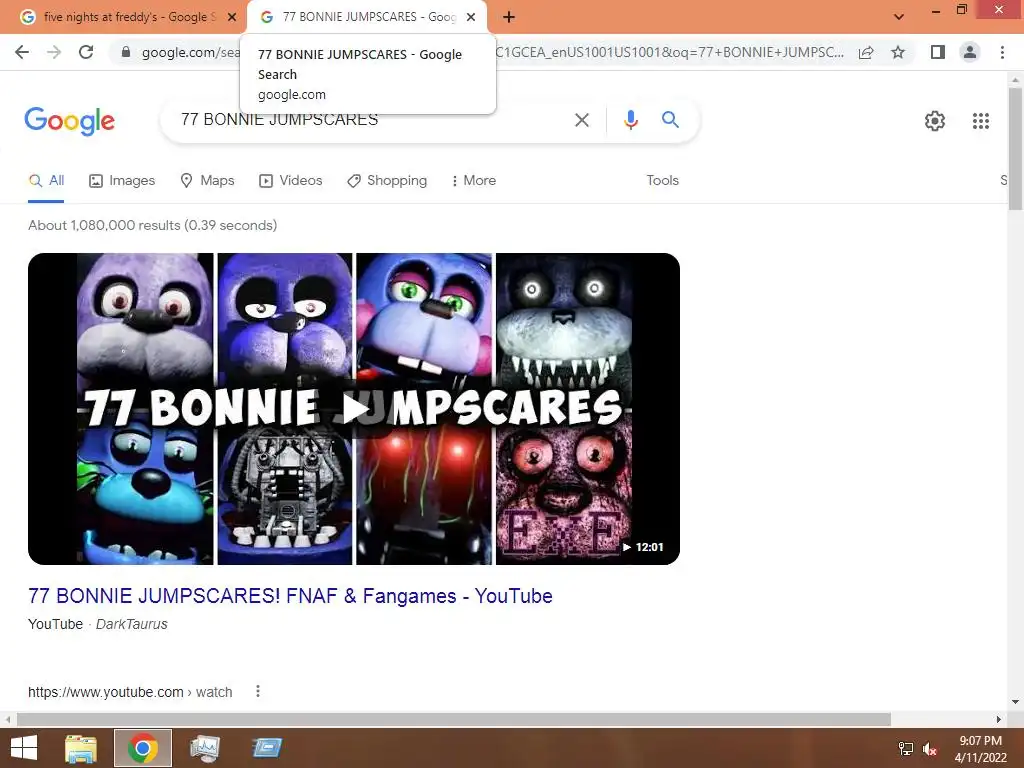Image resolution: width=1024 pixels, height=768 pixels.
Task: Open the 77 BONNIE JUMPSCARES! FNAF & Fangames link
Action: click(290, 596)
